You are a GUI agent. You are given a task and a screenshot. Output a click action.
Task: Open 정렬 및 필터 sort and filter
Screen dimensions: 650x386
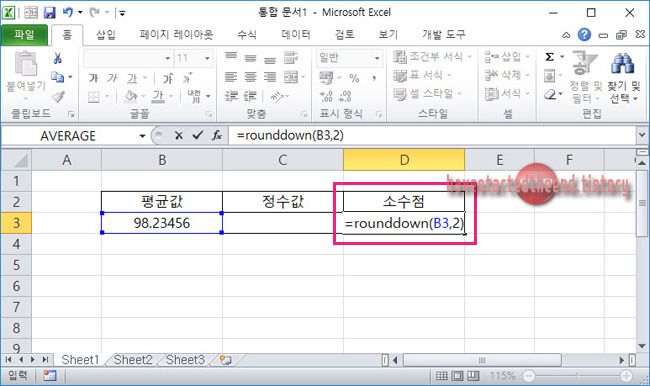coord(585,77)
